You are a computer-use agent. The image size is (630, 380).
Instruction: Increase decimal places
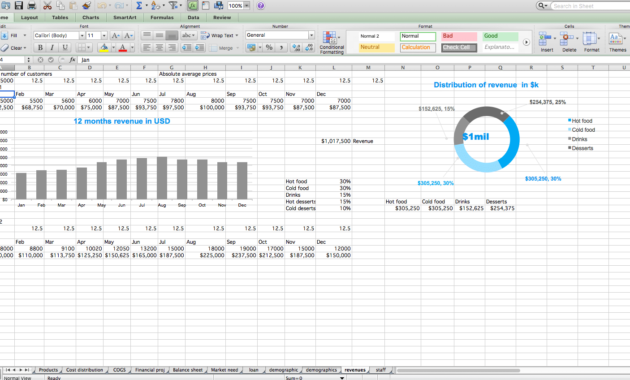pyautogui.click(x=296, y=47)
